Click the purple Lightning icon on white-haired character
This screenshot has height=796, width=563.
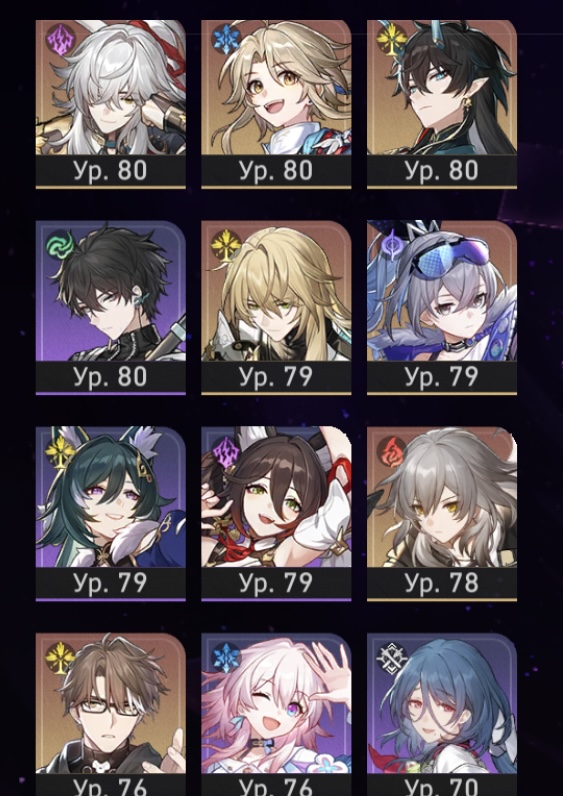click(60, 39)
